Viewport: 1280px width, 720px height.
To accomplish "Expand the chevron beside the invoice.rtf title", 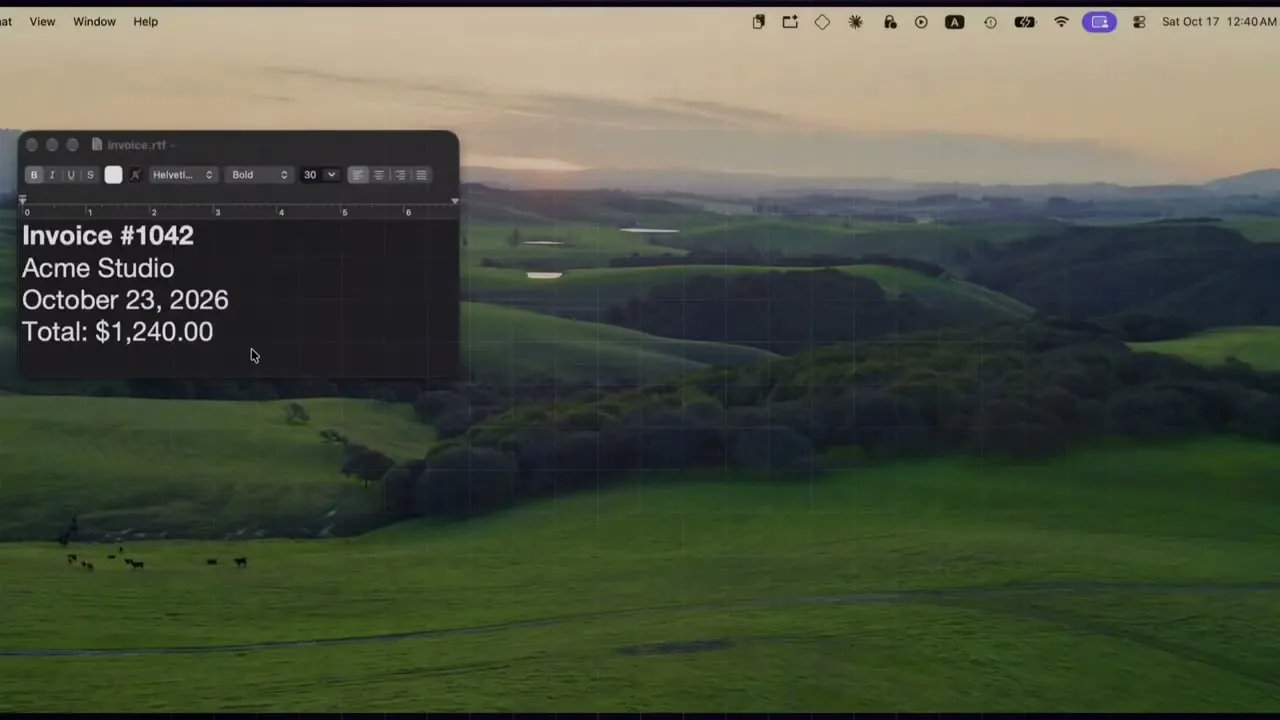I will tap(172, 146).
